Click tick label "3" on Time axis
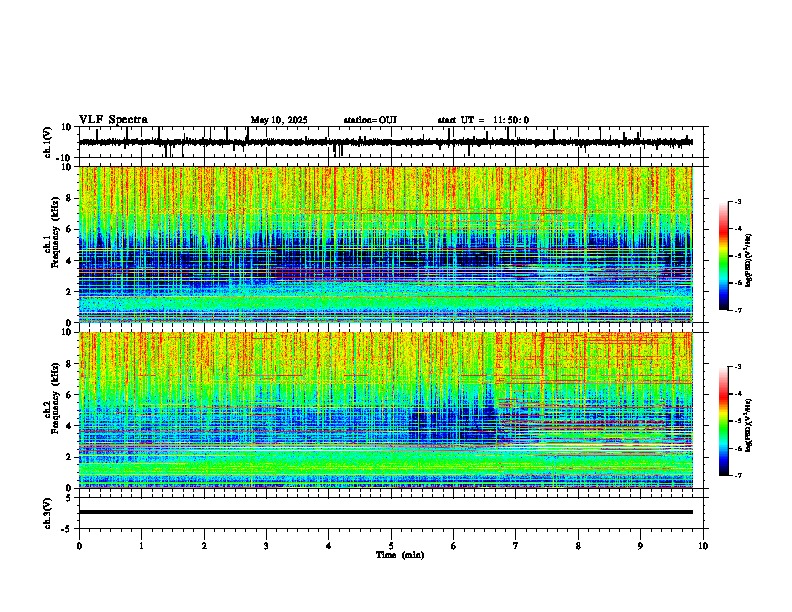This screenshot has width=792, height=612. pos(266,546)
